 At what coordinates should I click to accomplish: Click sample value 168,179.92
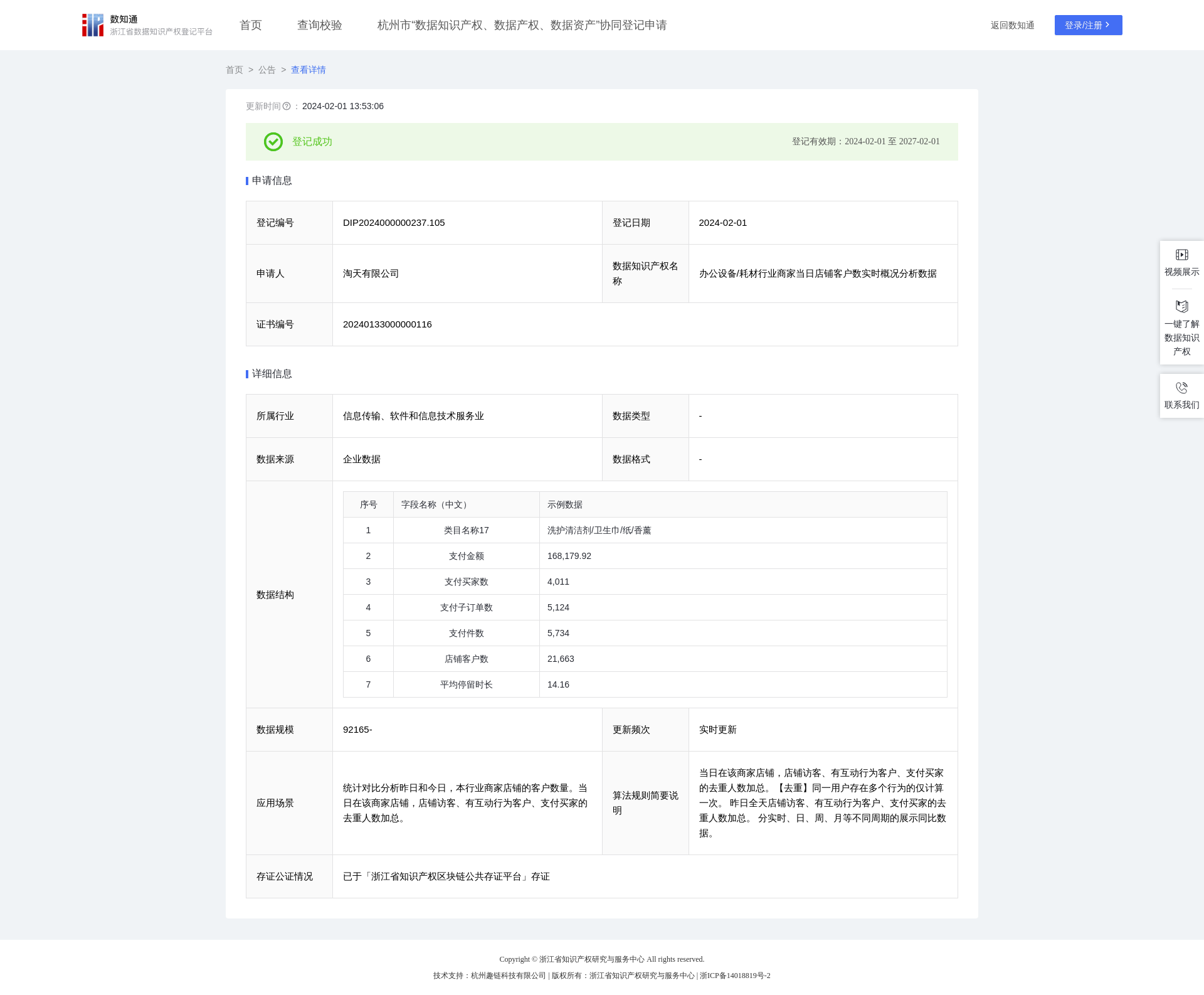569,556
